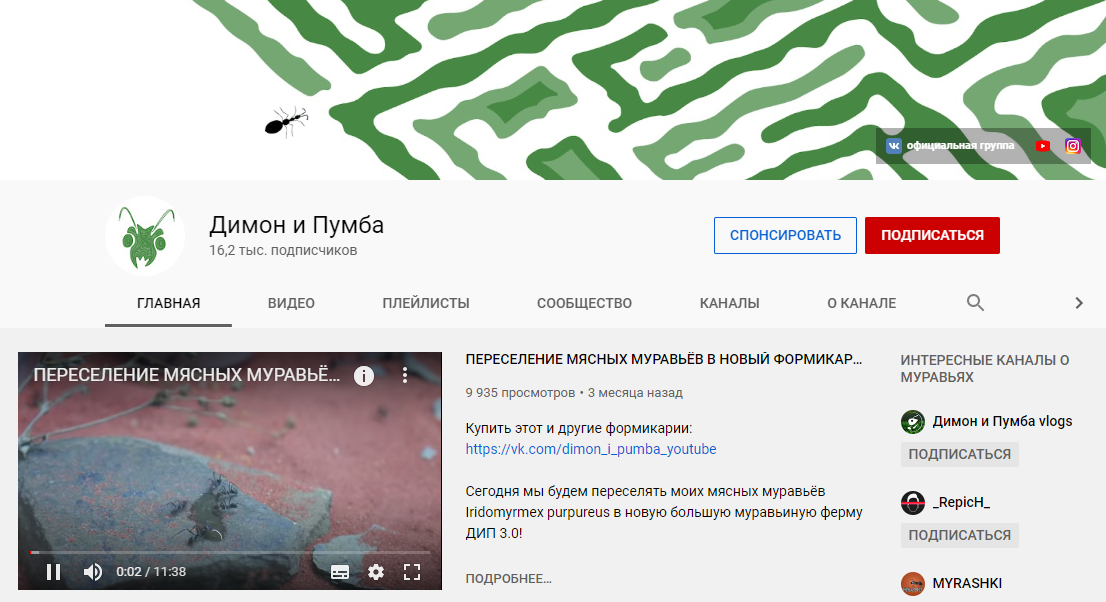
Task: Open the YouTube icon link in banner
Action: pyautogui.click(x=1043, y=146)
